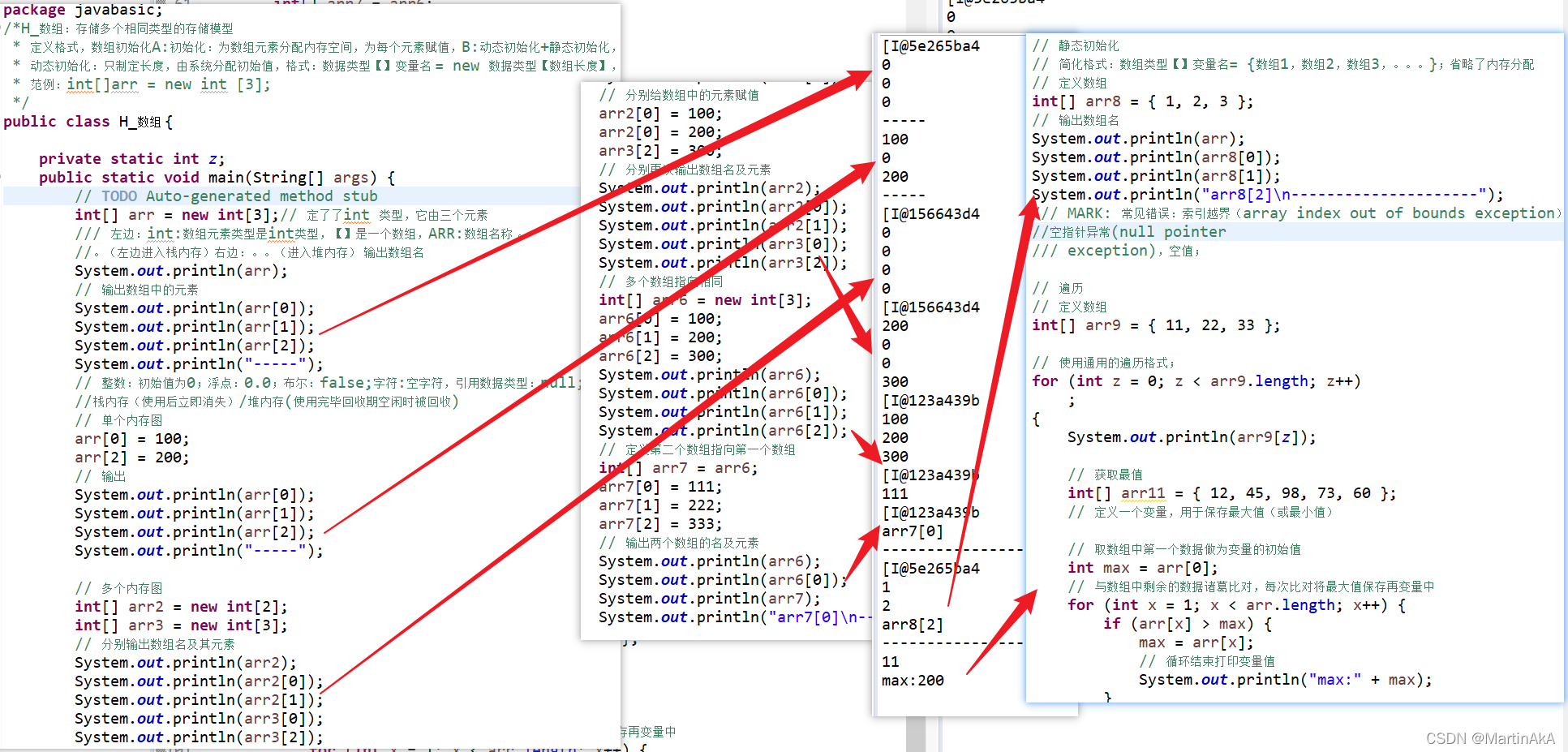The image size is (1568, 752).
Task: Click the 'int[] arr7 = arr6;' statement
Action: [678, 468]
